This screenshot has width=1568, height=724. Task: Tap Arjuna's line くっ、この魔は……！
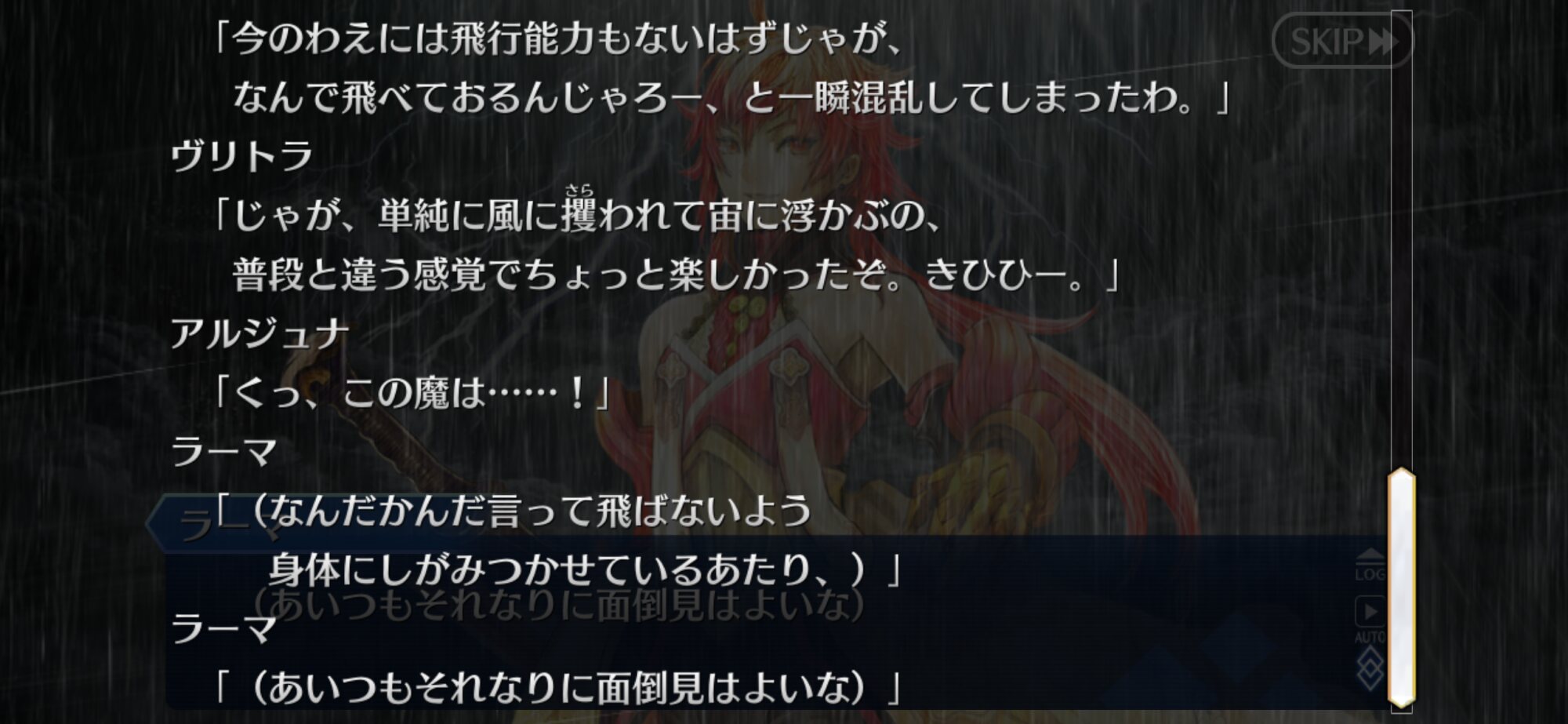click(x=411, y=392)
